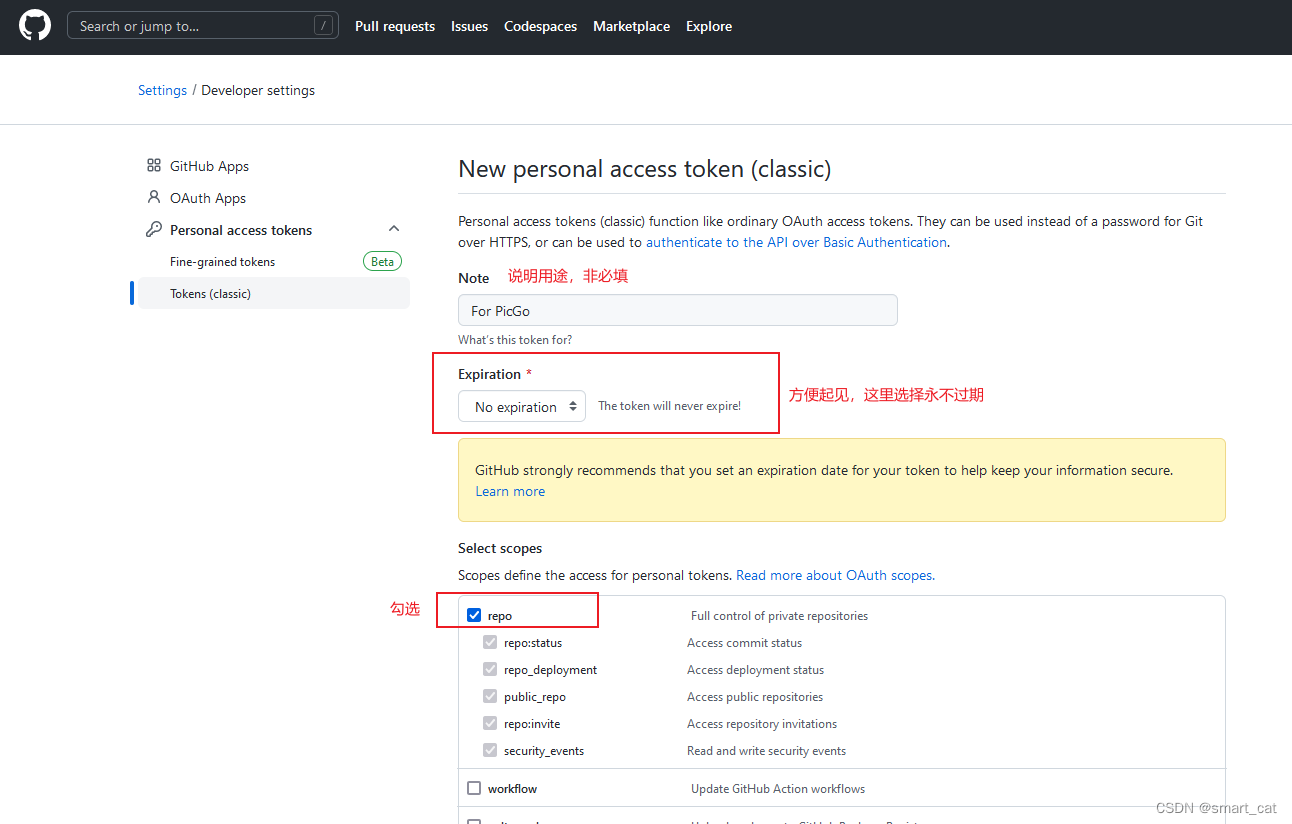Screen dimensions: 1292x824
Task: Open Read more about OAuth scopes link
Action: [x=835, y=575]
